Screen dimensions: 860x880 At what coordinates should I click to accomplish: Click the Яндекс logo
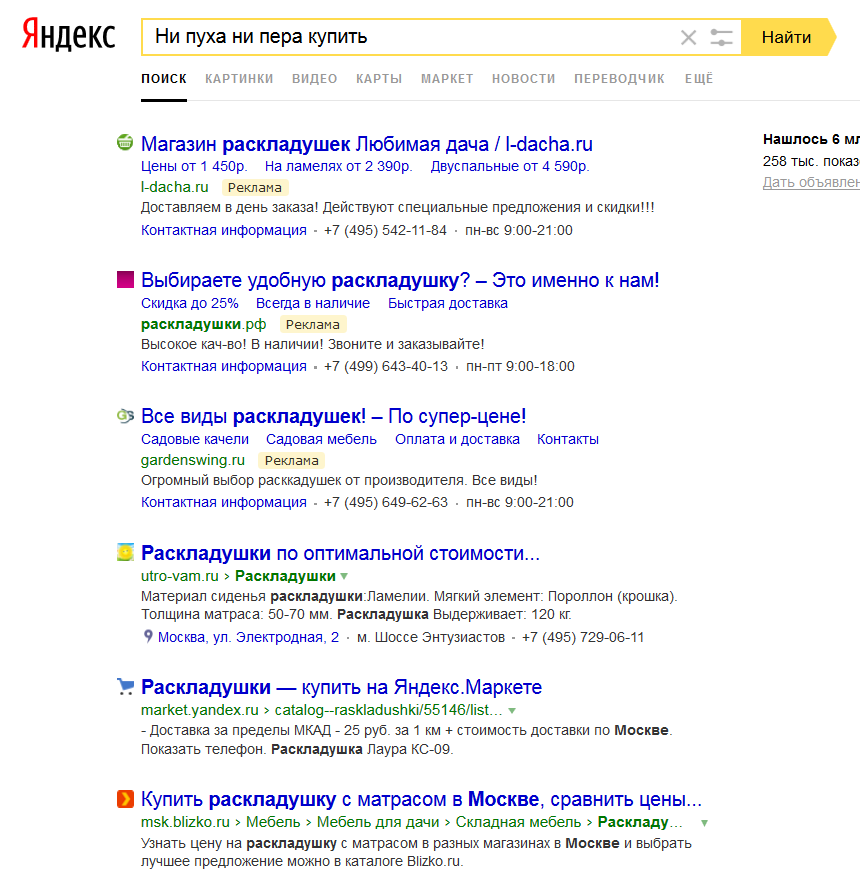pos(68,35)
